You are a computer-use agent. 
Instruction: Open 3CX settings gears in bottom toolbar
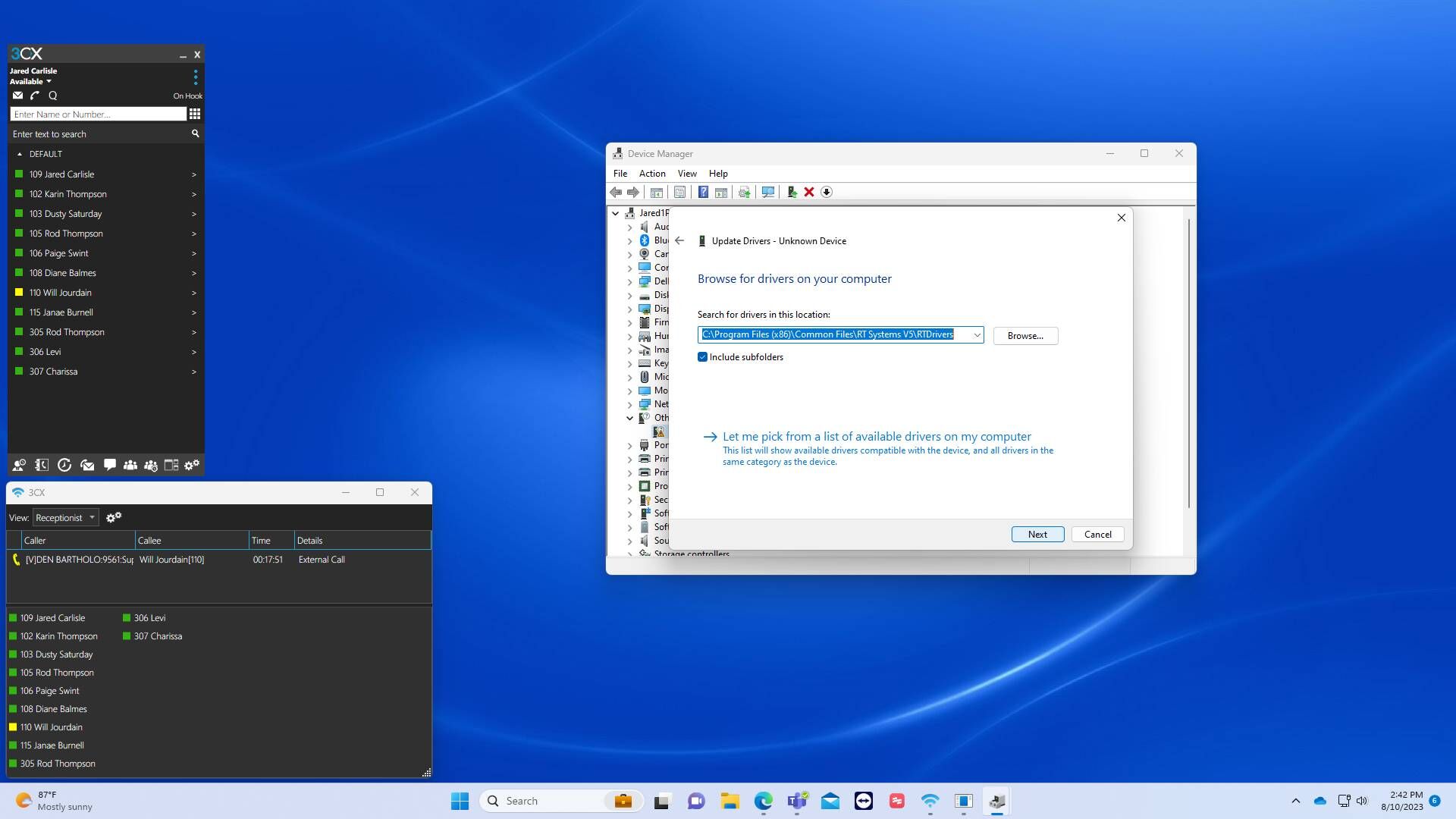[192, 465]
